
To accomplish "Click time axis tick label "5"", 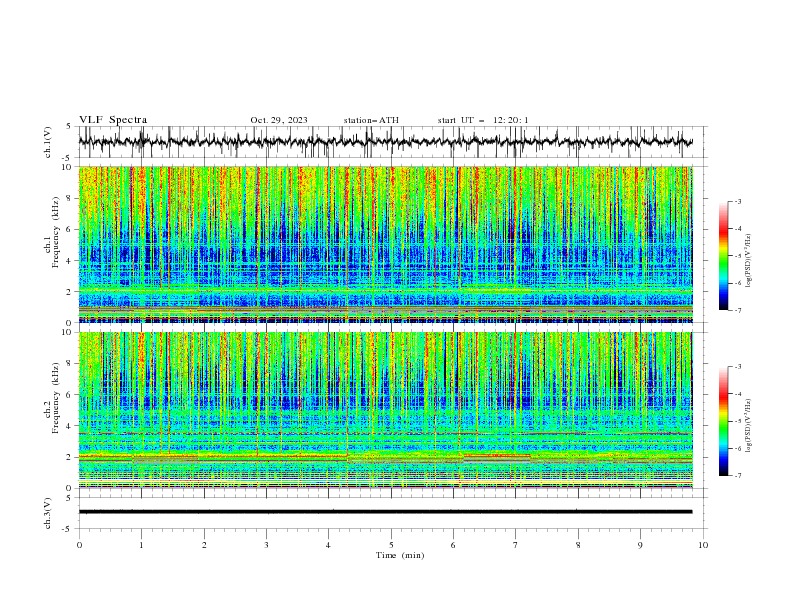I will point(391,545).
